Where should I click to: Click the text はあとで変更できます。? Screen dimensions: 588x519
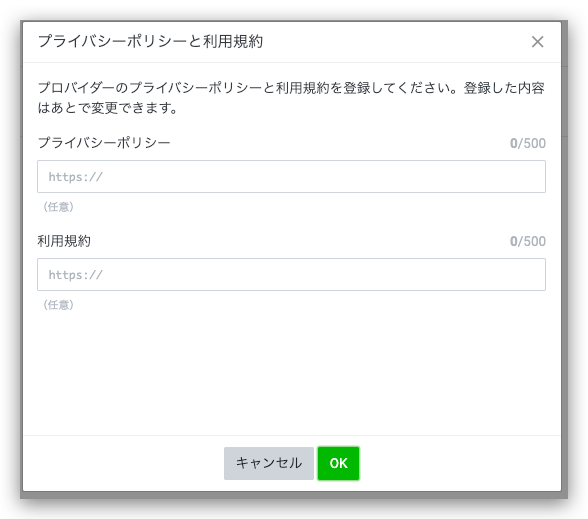pos(108,108)
